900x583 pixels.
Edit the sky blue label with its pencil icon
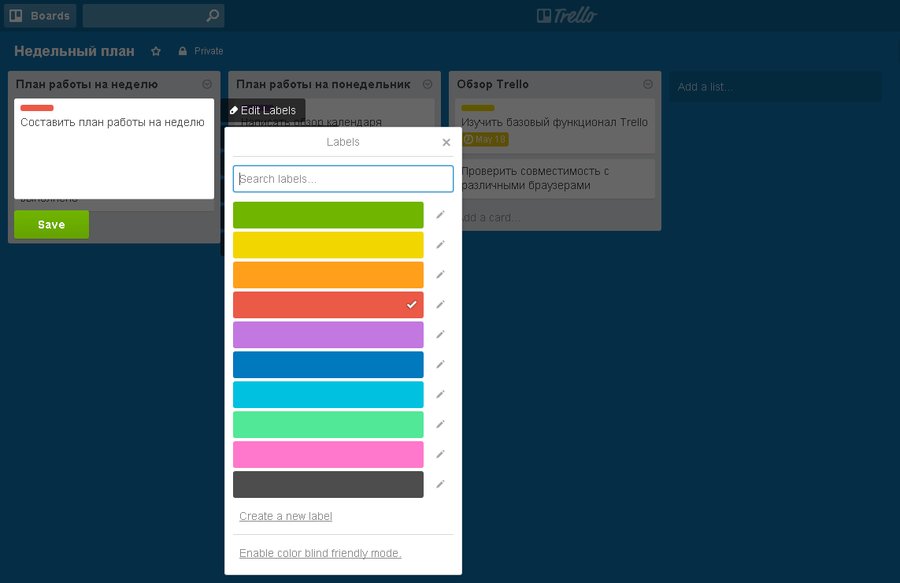click(x=440, y=394)
